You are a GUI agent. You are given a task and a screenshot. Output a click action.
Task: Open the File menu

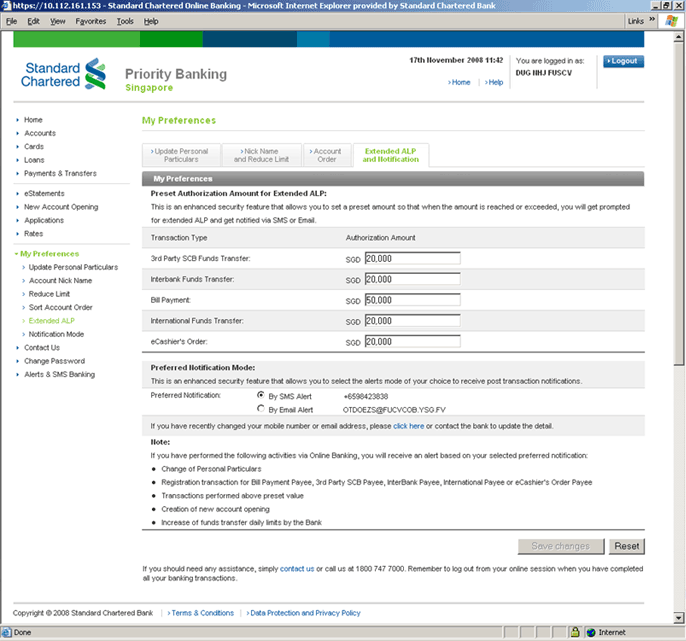(11, 21)
